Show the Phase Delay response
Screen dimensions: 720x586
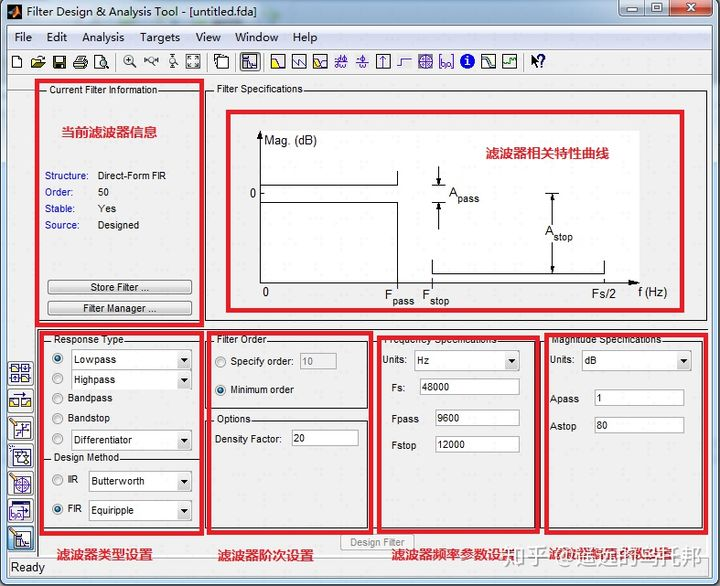tap(362, 62)
